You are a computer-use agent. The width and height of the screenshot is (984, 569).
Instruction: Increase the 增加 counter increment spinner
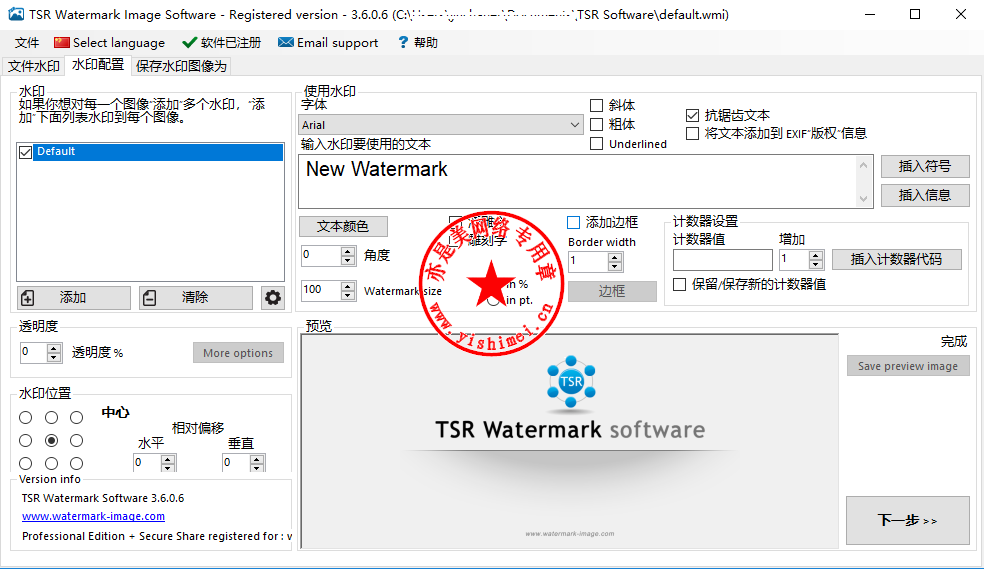pyautogui.click(x=816, y=255)
